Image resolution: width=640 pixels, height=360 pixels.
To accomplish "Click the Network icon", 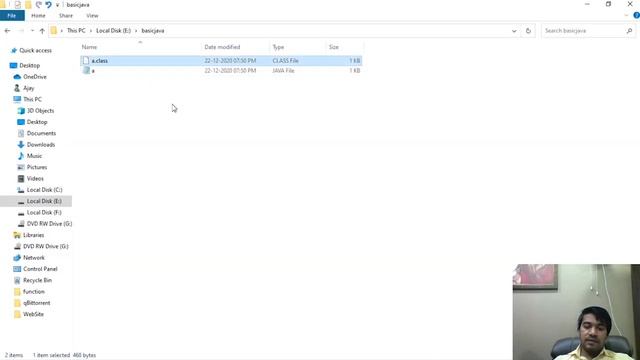I will pos(17,258).
